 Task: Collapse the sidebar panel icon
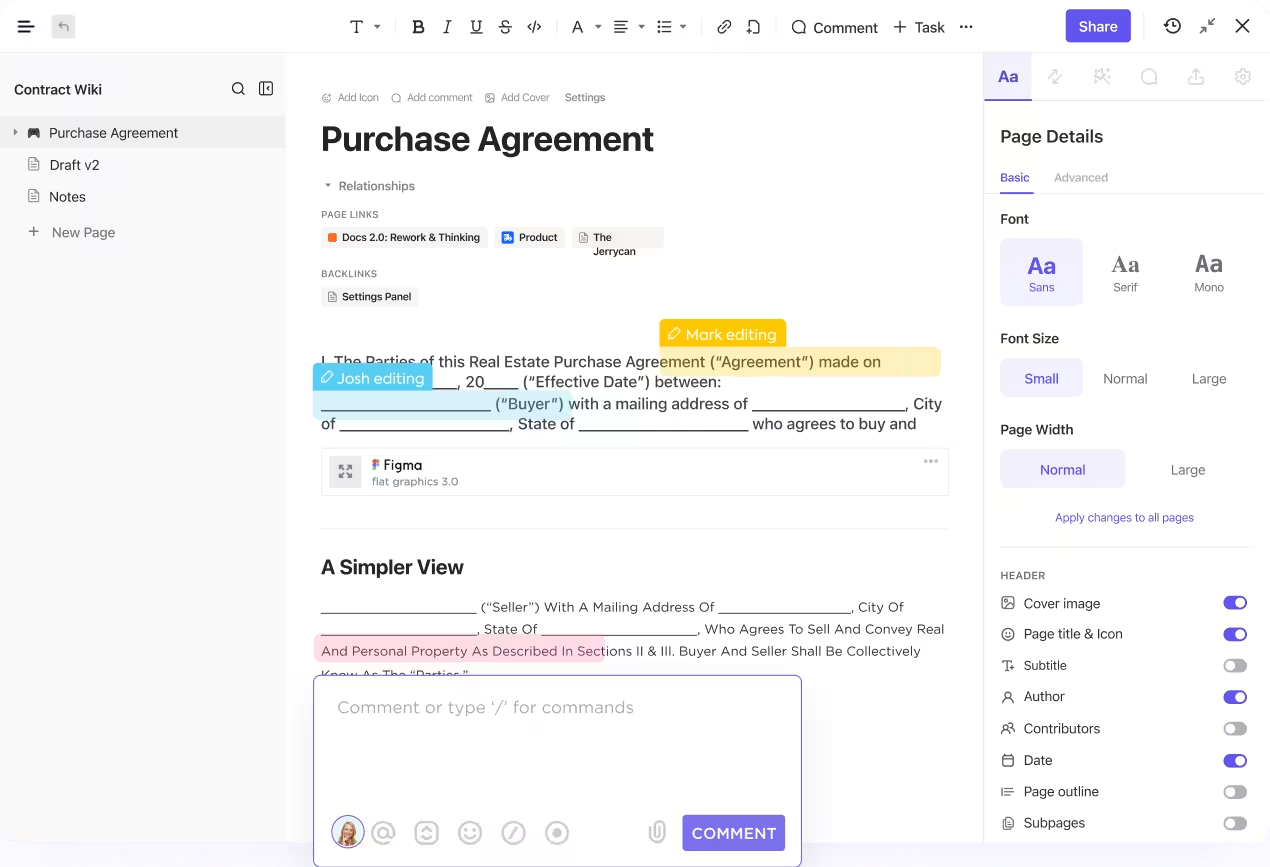[x=266, y=89]
